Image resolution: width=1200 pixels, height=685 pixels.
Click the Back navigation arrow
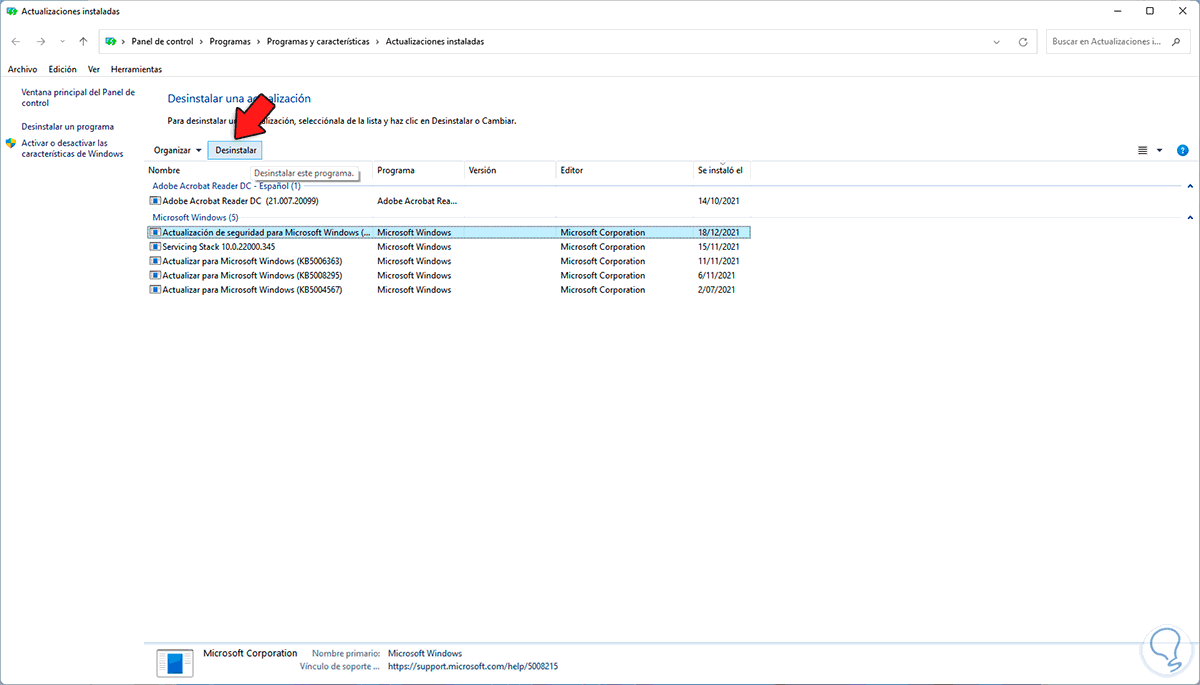coord(16,42)
